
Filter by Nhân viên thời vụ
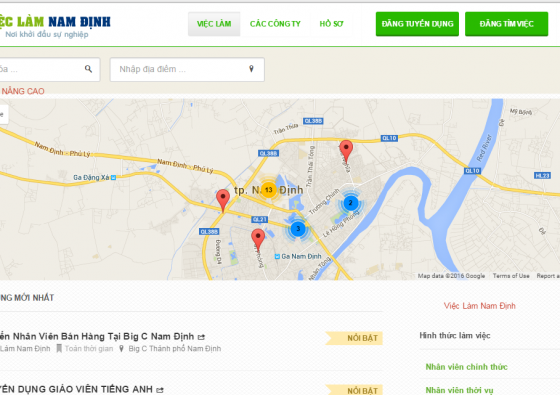(x=459, y=390)
